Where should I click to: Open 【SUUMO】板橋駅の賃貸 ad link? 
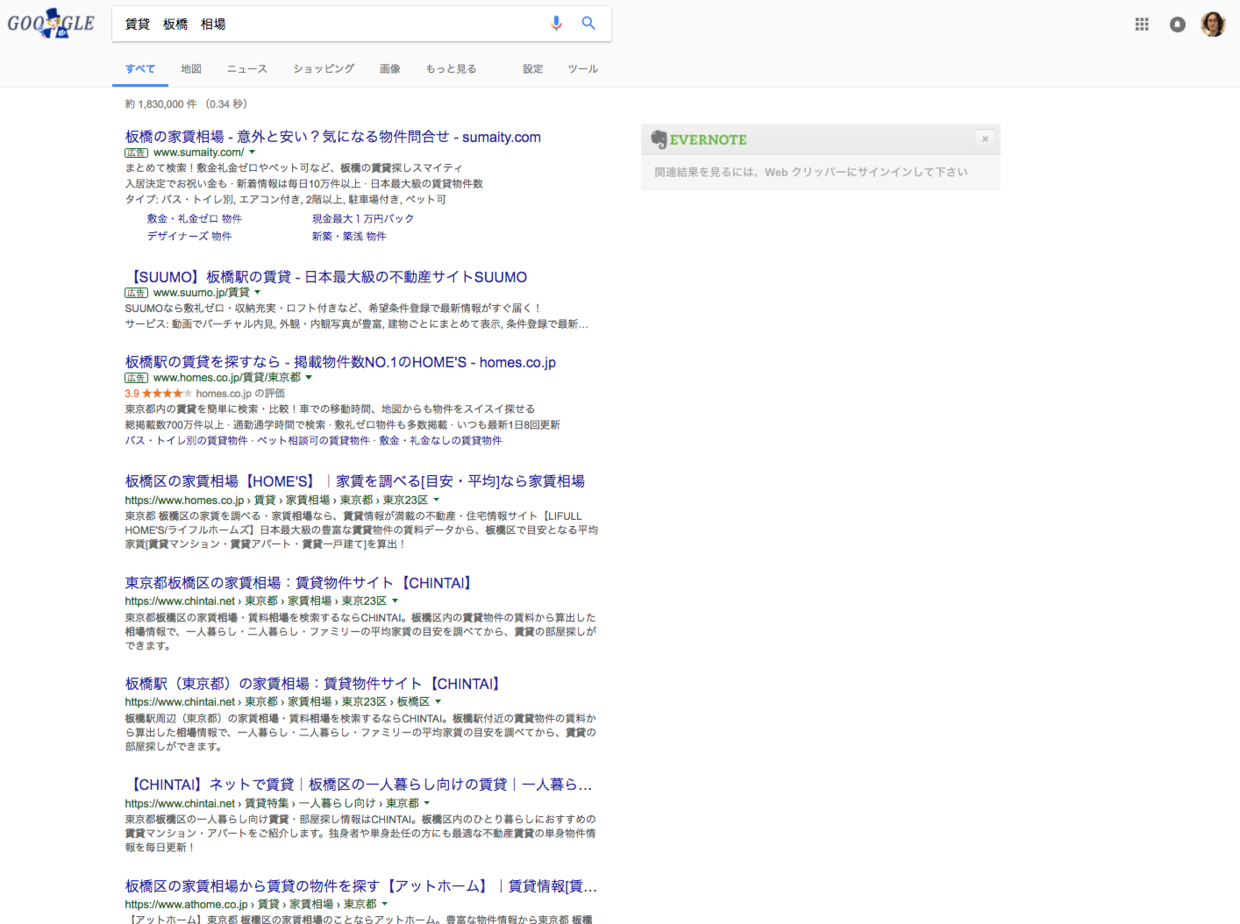[x=326, y=277]
